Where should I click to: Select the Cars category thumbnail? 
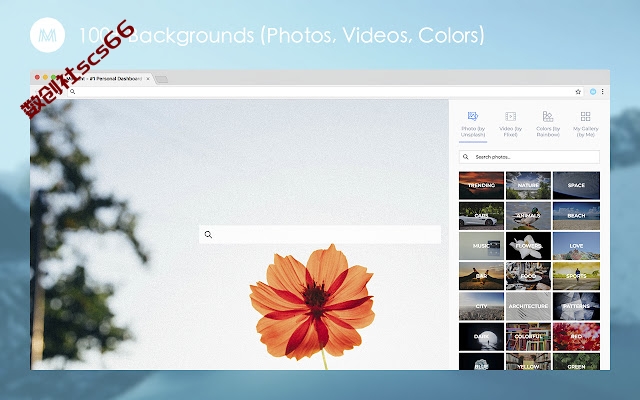tap(481, 216)
